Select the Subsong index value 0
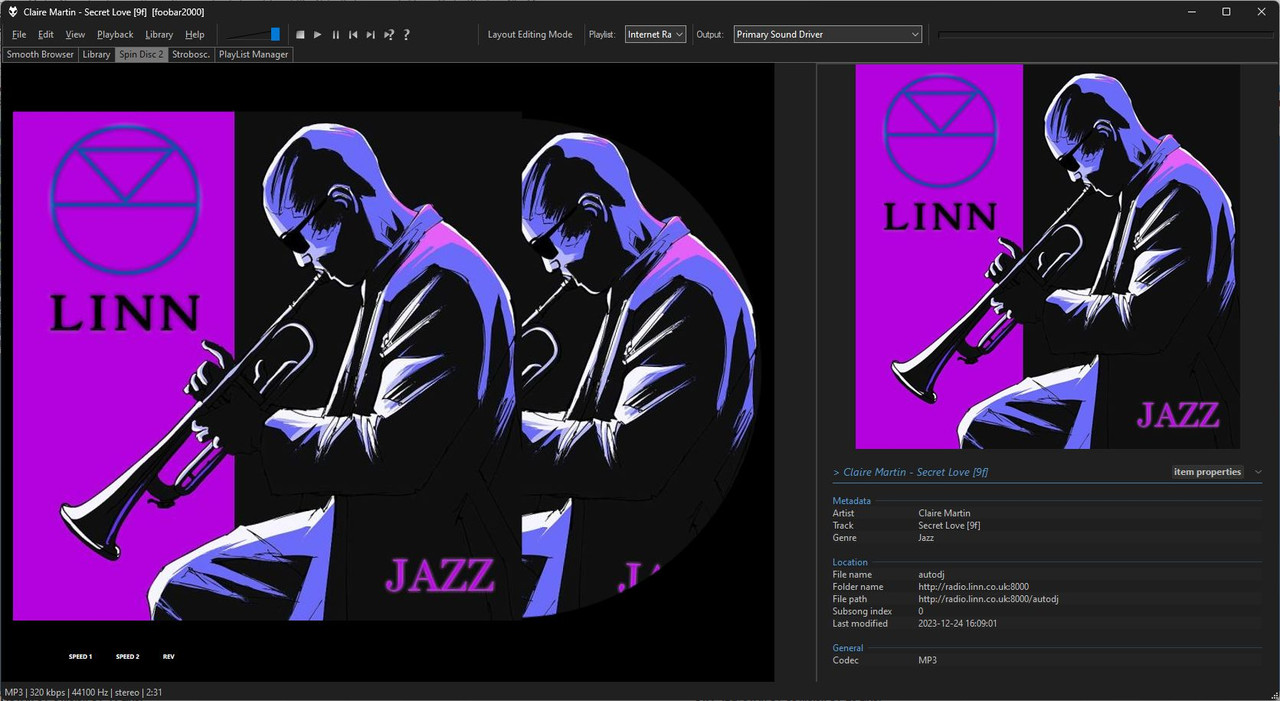Viewport: 1280px width, 701px height. (921, 611)
